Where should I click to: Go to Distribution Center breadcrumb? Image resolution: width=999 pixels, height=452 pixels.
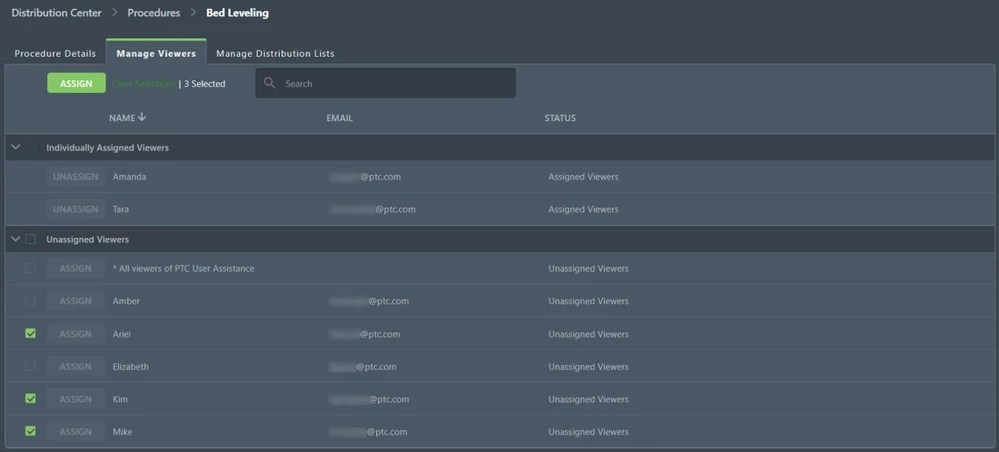point(57,13)
